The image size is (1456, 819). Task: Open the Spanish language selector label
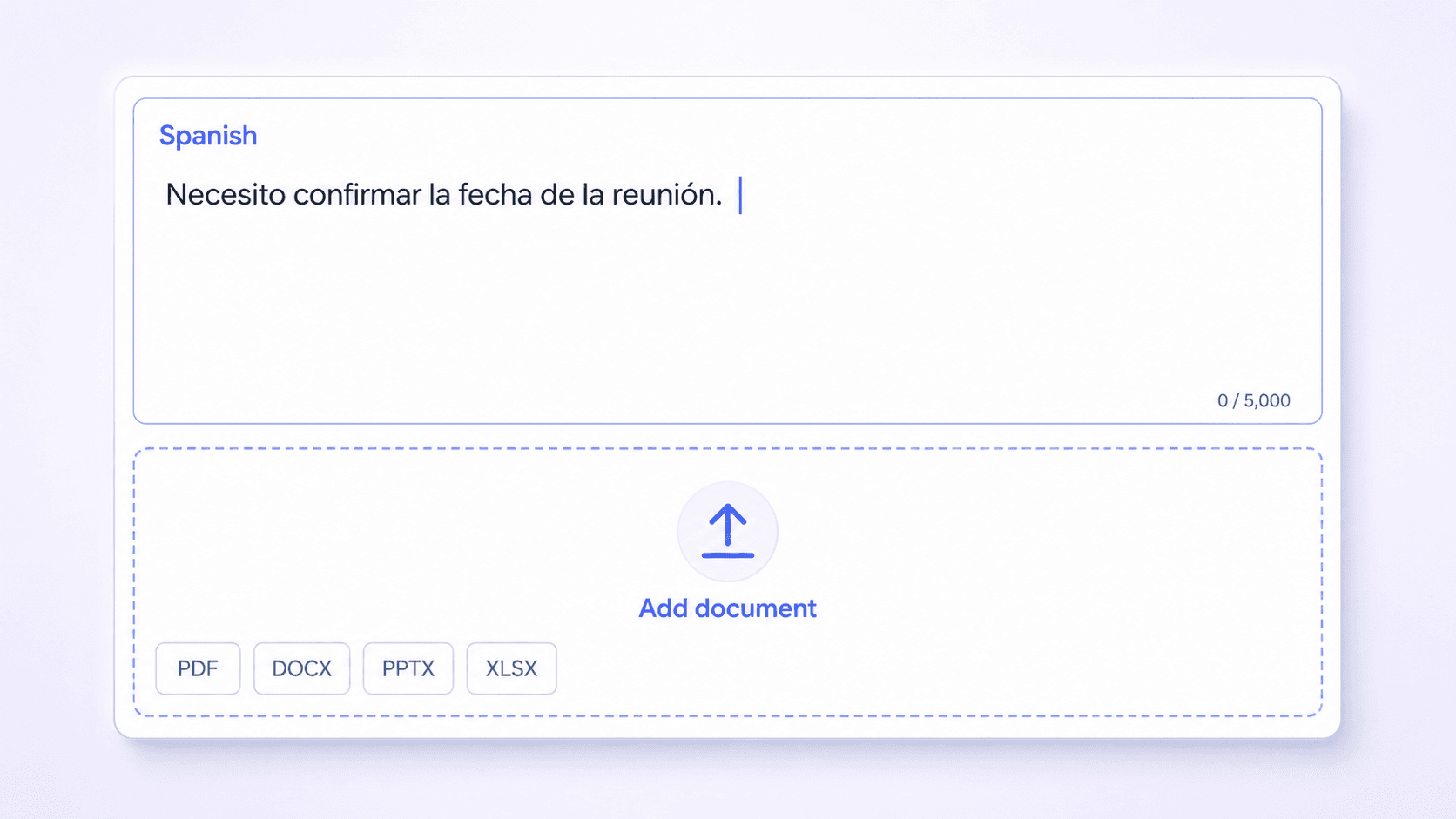coord(208,136)
